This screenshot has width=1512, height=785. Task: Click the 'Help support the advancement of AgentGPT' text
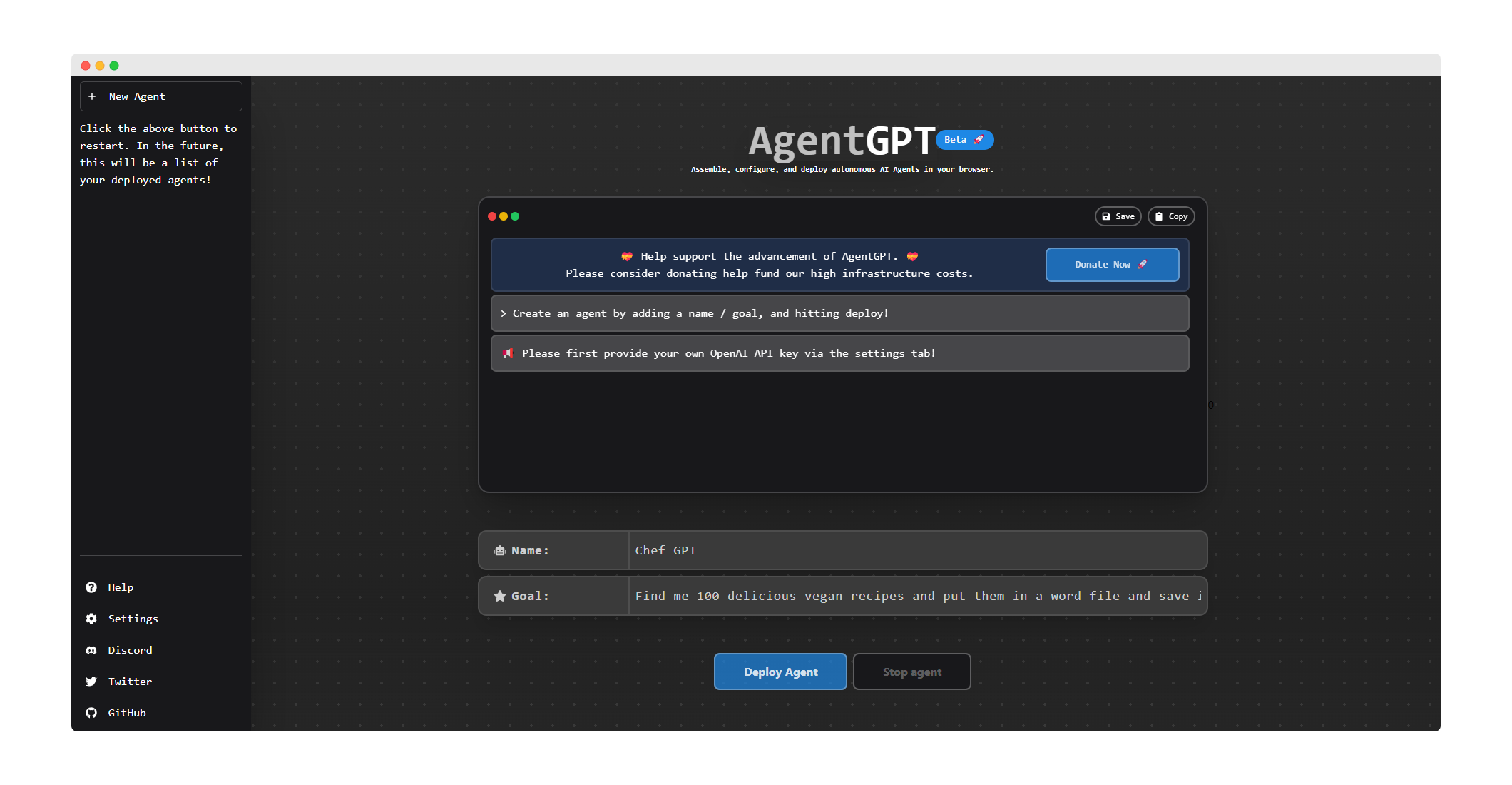click(769, 256)
